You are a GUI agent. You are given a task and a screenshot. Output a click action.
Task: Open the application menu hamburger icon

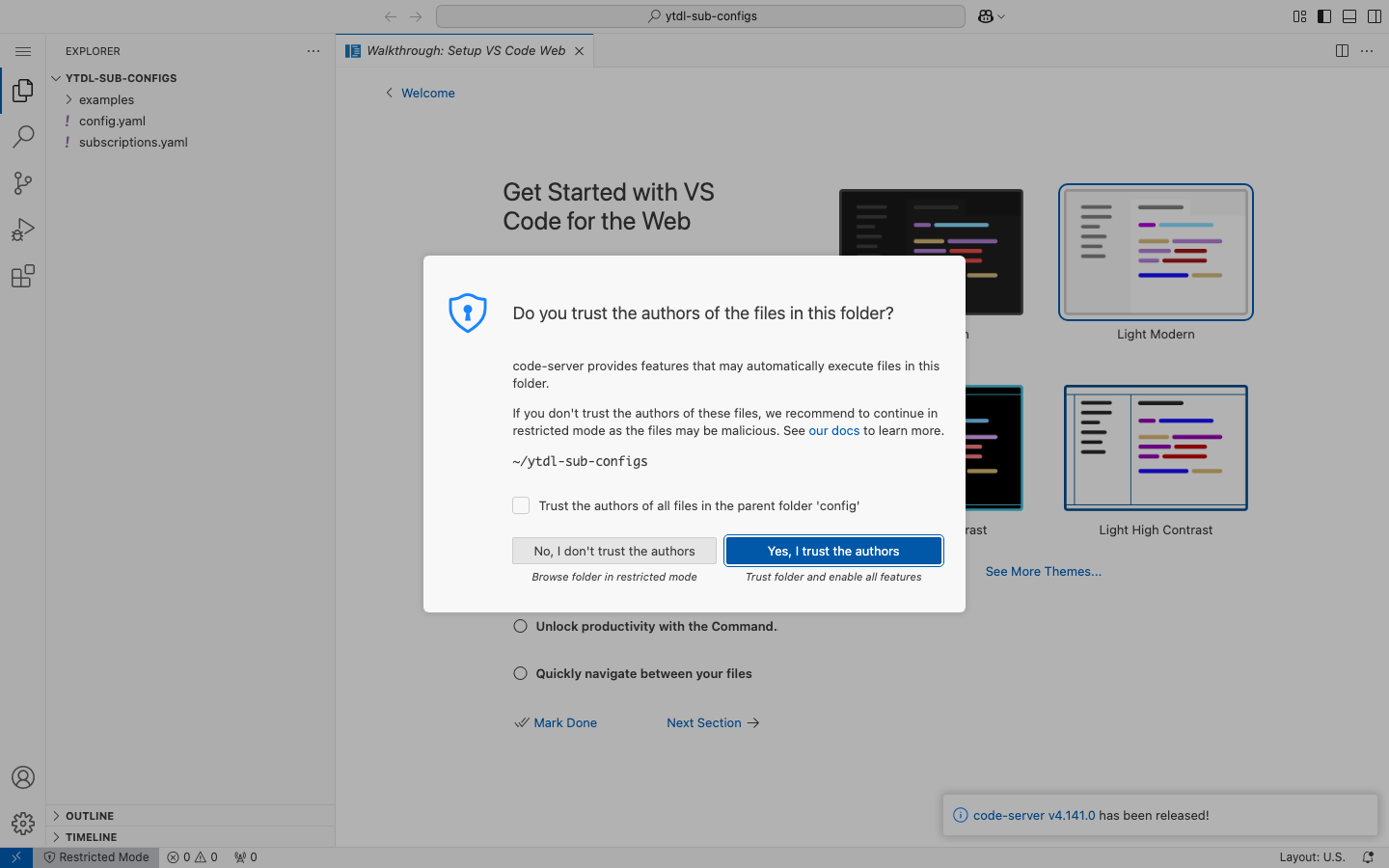click(x=23, y=51)
